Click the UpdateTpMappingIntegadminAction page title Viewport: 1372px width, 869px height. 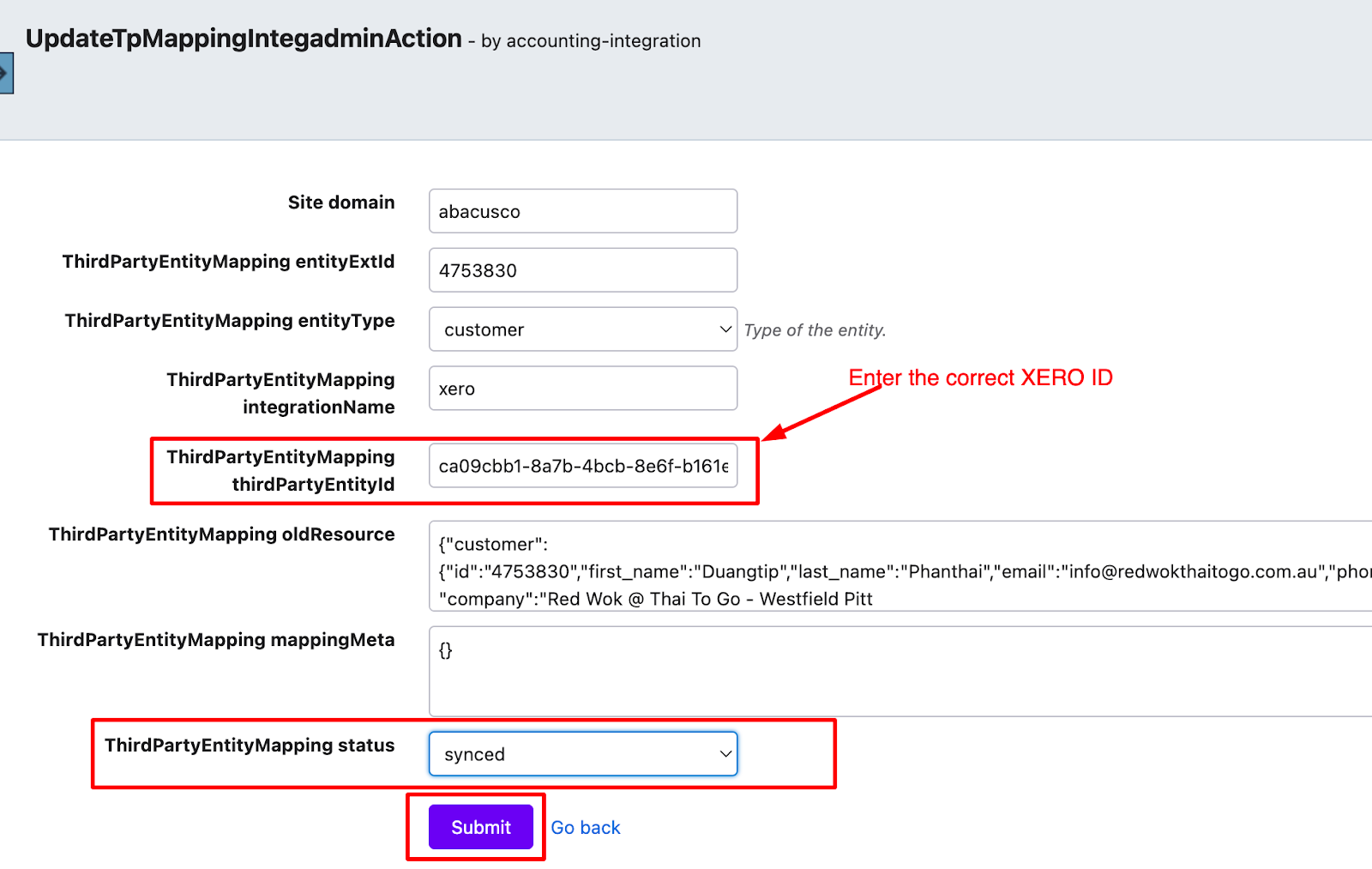tap(244, 39)
